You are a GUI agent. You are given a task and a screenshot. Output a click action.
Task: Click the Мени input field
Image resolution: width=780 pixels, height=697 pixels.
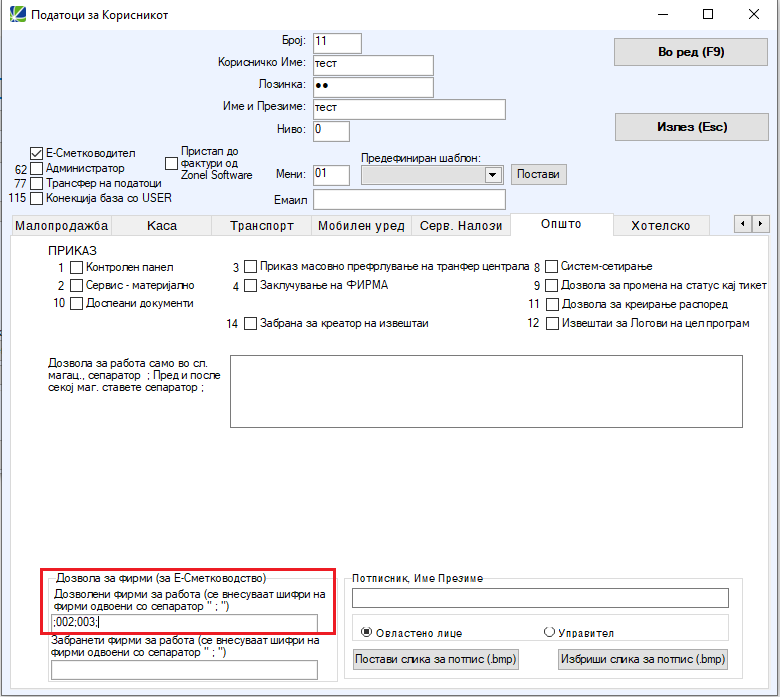331,175
